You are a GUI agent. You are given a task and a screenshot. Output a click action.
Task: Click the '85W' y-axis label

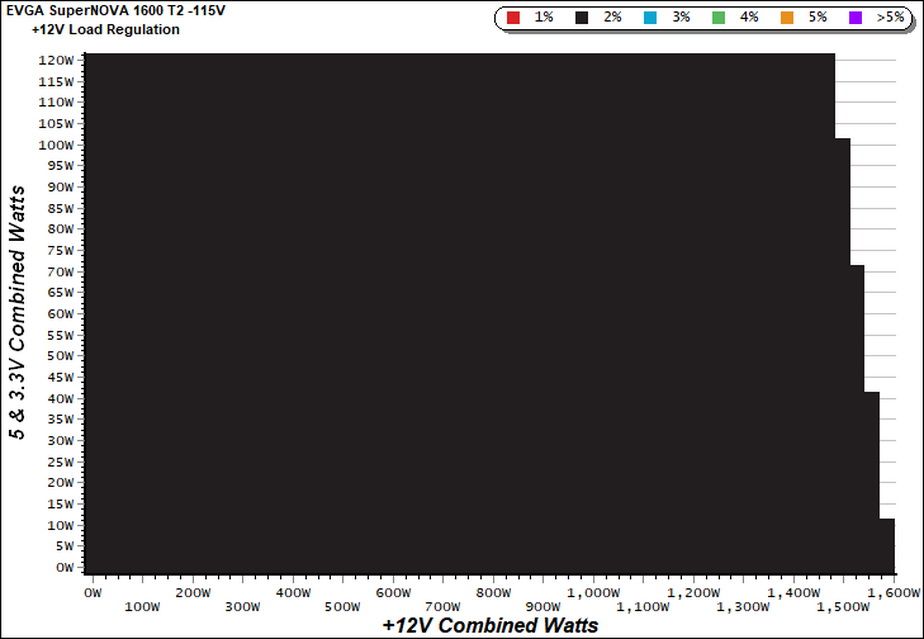(x=61, y=208)
